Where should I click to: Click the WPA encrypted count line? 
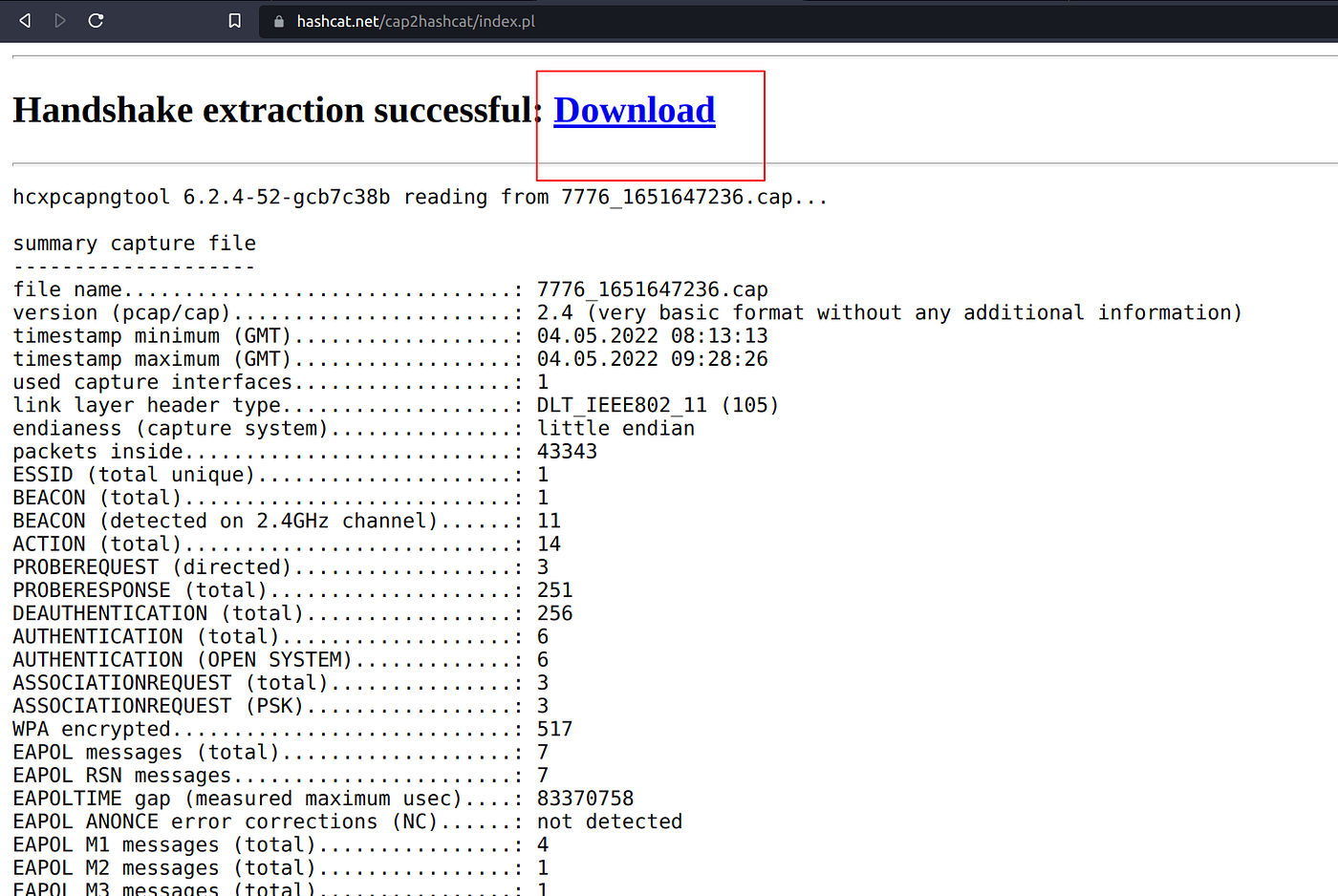point(287,728)
